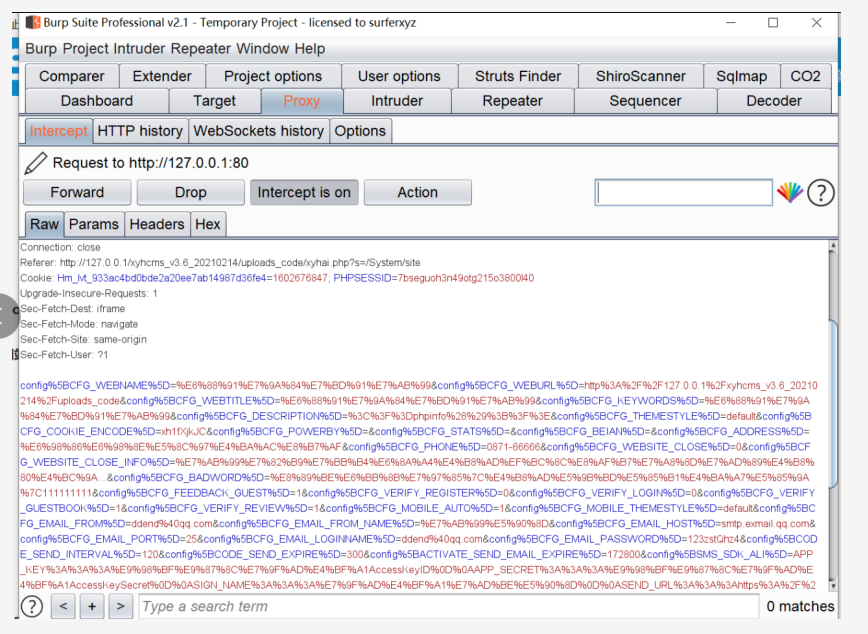Open the Action dropdown menu
This screenshot has height=634, width=868.
click(x=417, y=193)
